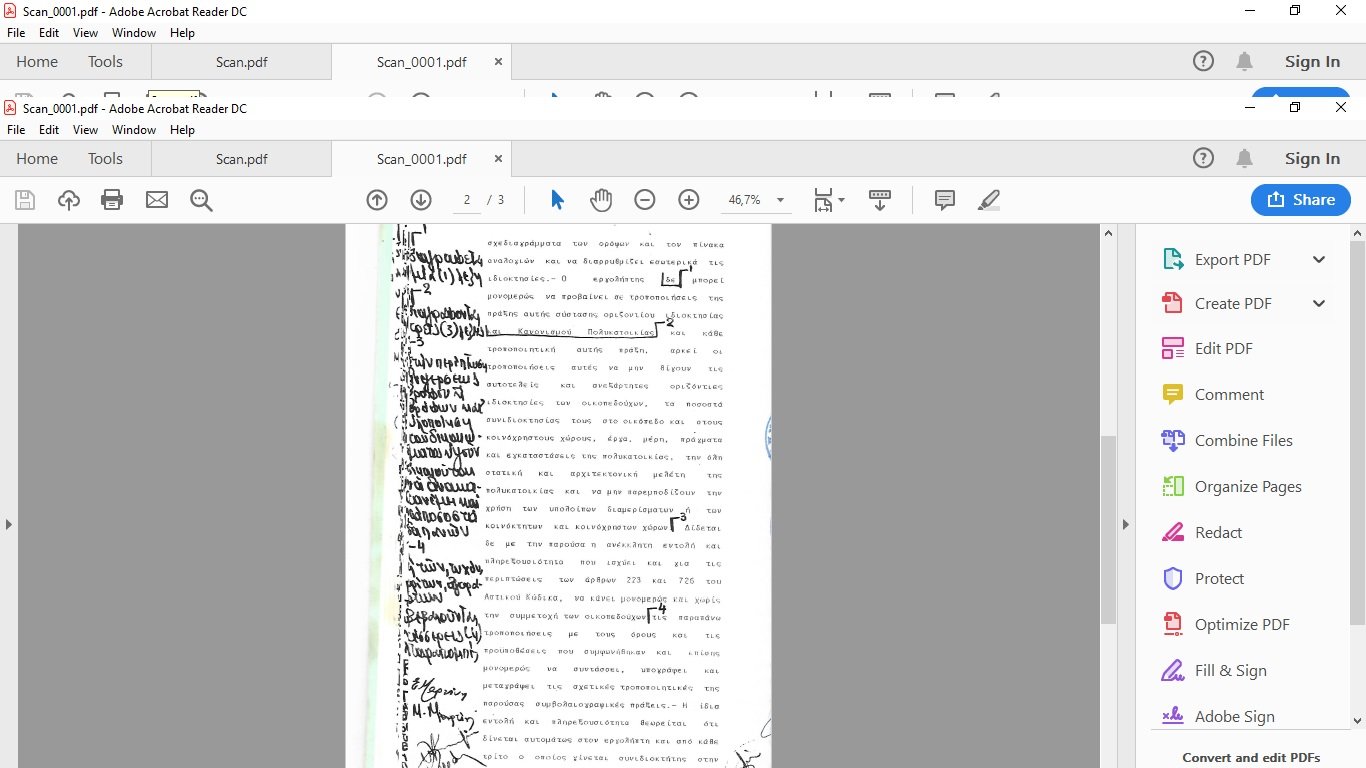The width and height of the screenshot is (1366, 768).
Task: Open the zoom level 46,7% dropdown
Action: coord(780,200)
